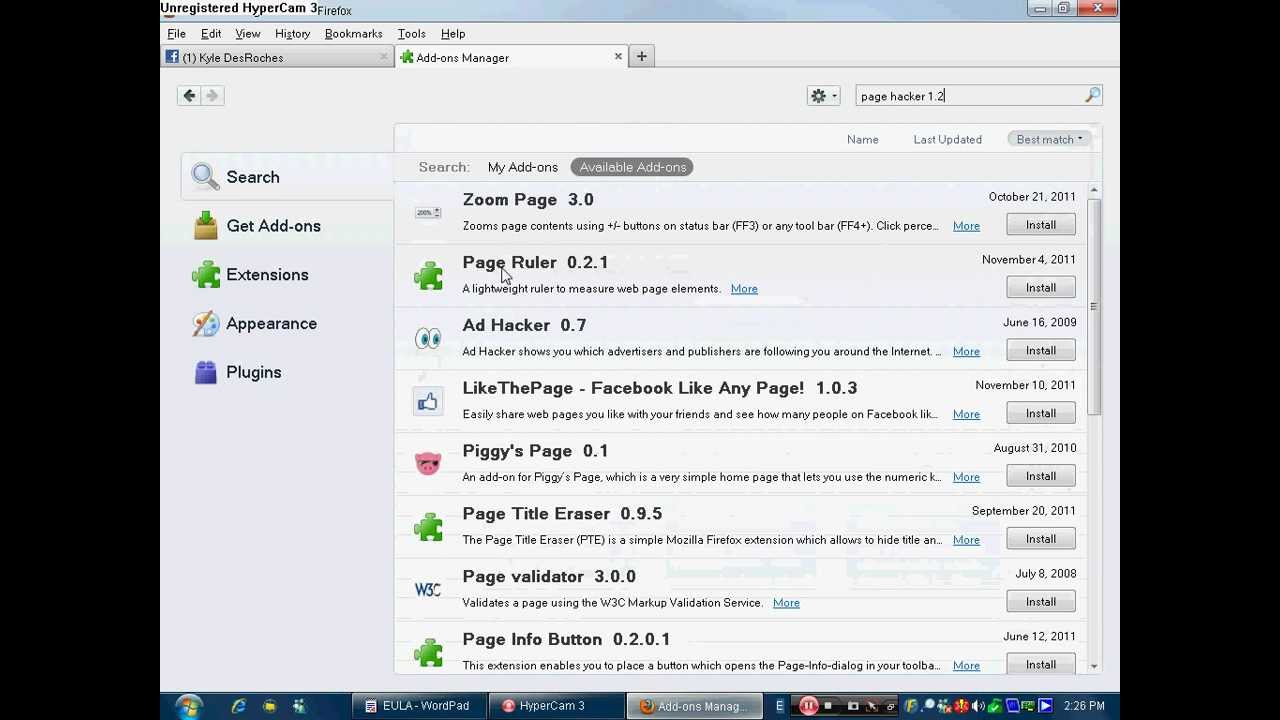
Task: Open More link for Page Ruler
Action: [x=744, y=289]
